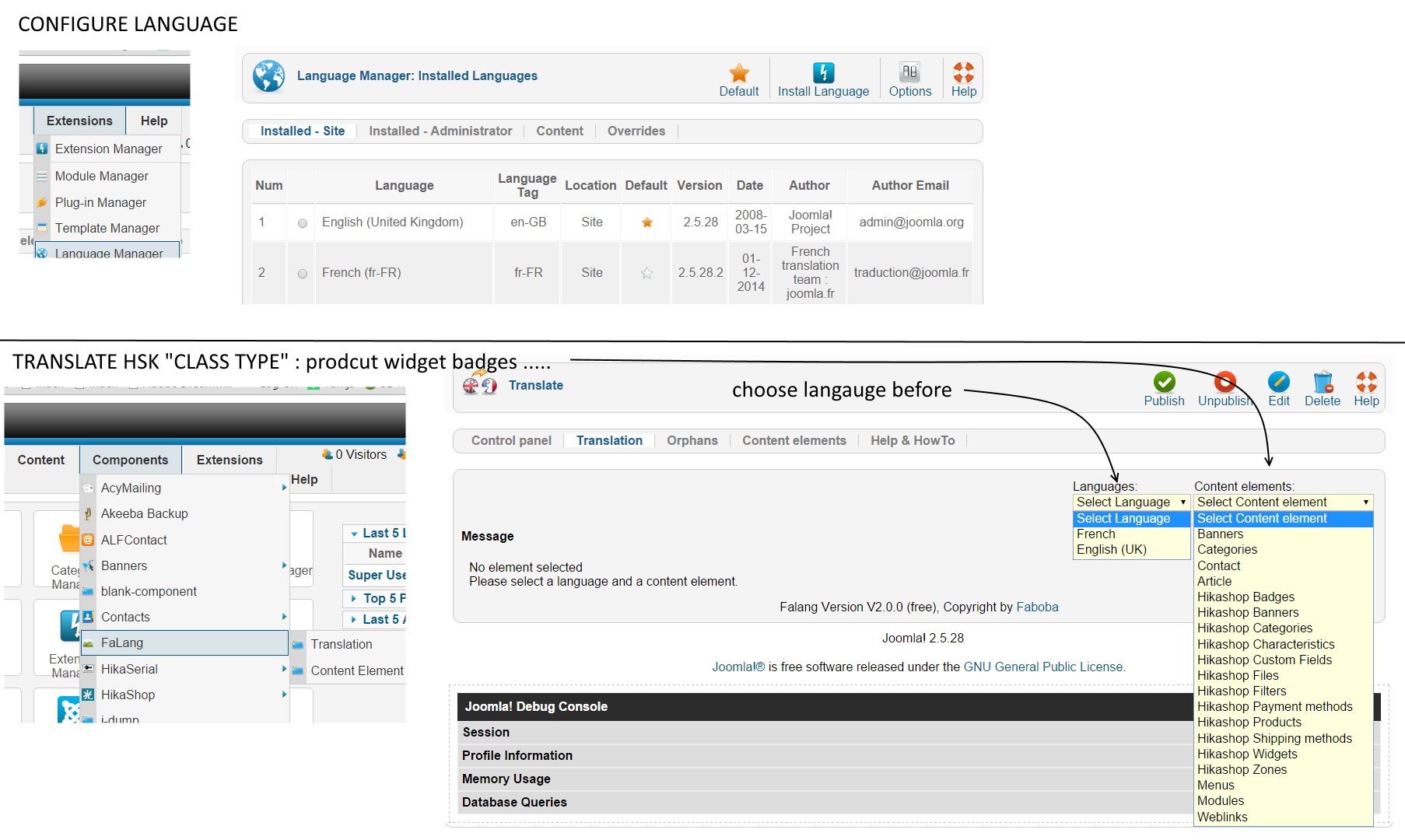Image resolution: width=1405 pixels, height=840 pixels.
Task: Click the FaLang component icon
Action: click(x=88, y=642)
